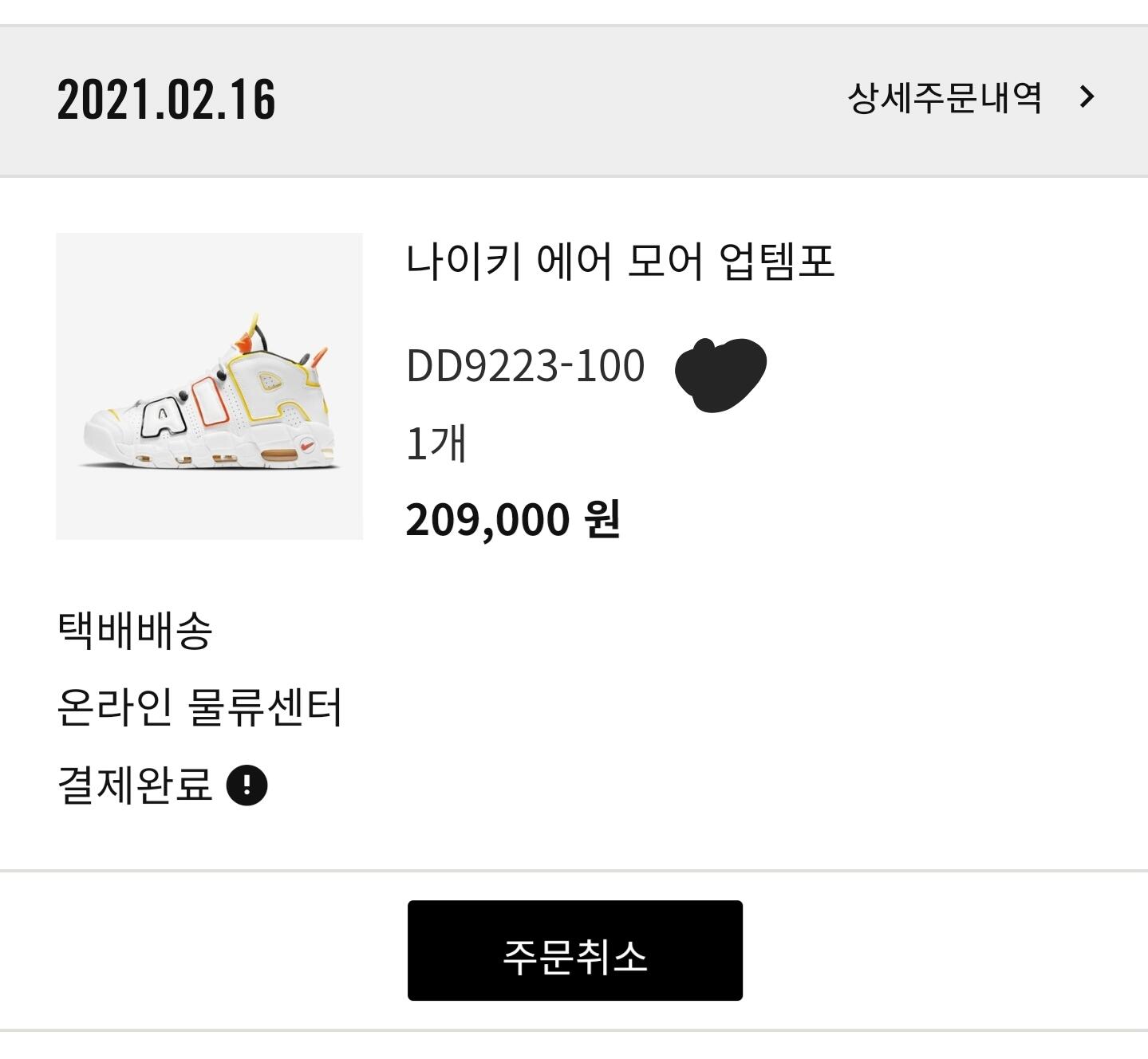Click the black-outlined letter A on the shoe
The height and width of the screenshot is (1059, 1148).
tap(164, 417)
